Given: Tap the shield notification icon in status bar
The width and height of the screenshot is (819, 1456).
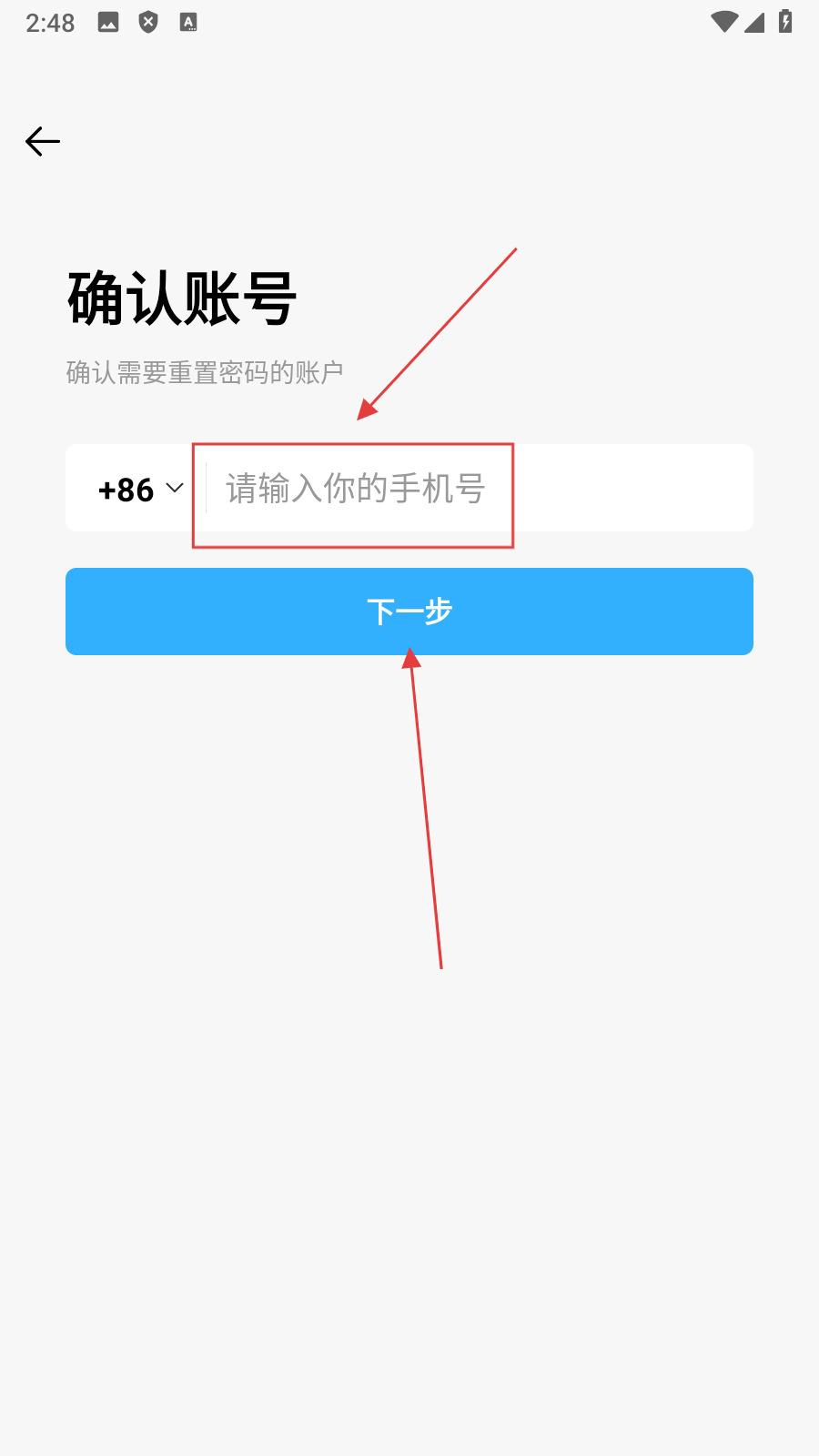Looking at the screenshot, I should coord(148,22).
